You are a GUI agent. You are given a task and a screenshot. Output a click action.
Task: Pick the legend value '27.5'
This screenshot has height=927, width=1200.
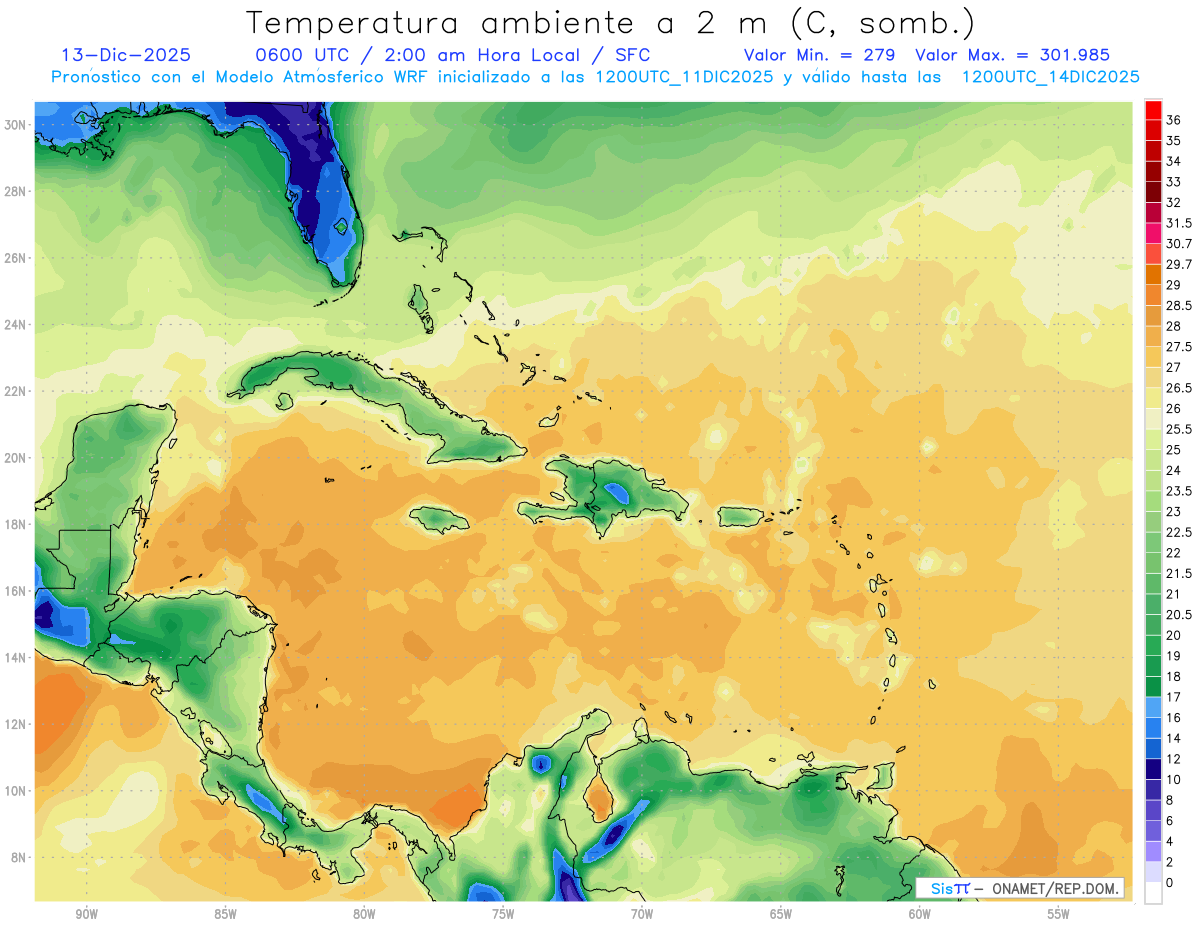coord(1179,347)
